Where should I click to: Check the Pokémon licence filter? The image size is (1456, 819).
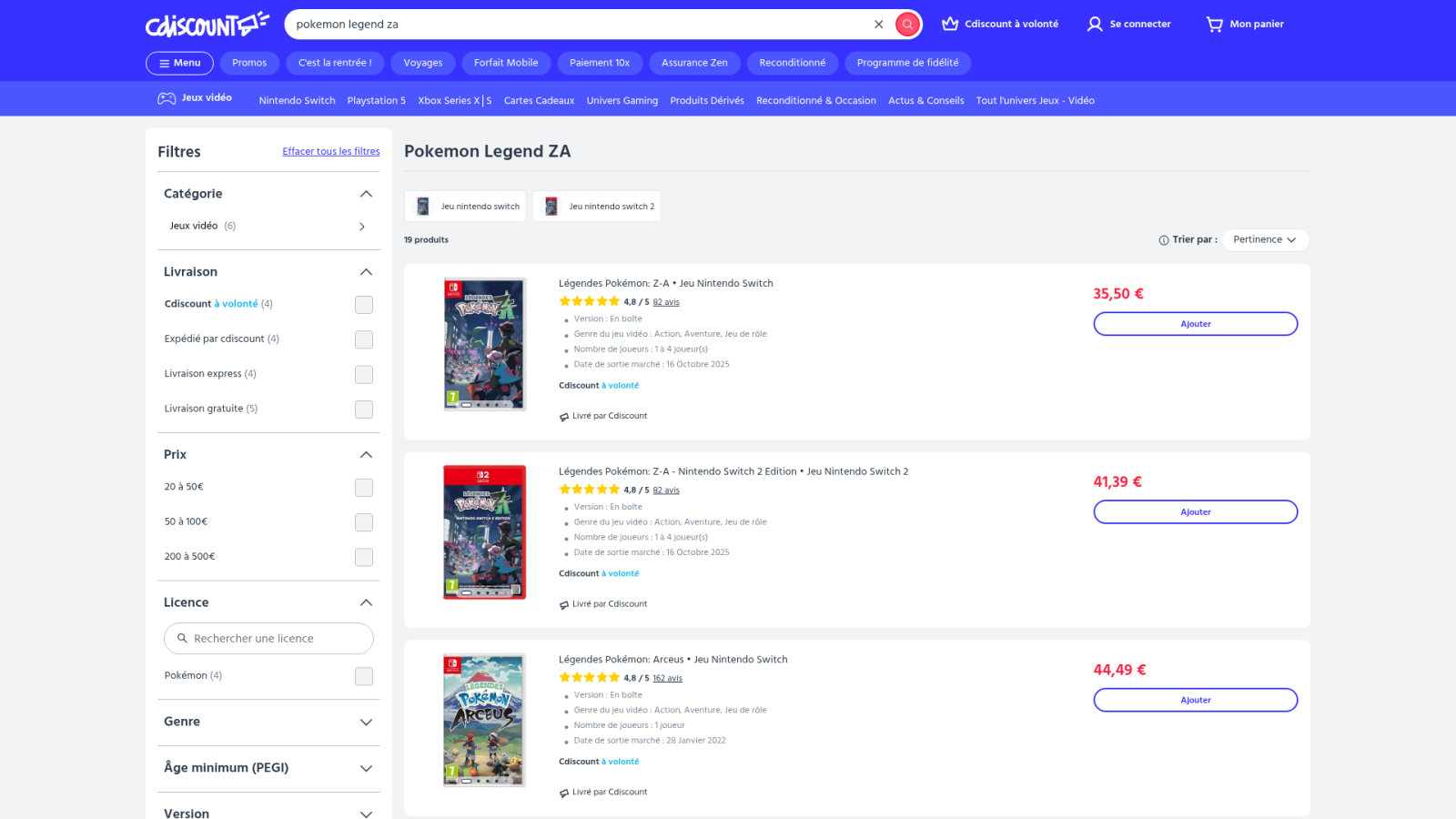(x=364, y=676)
